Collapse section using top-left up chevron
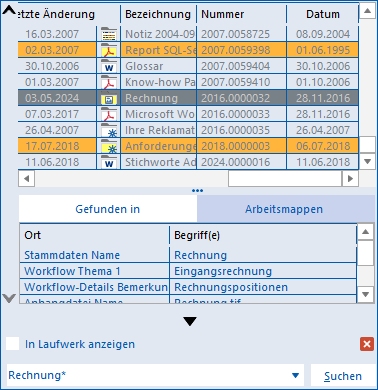 click(x=9, y=10)
